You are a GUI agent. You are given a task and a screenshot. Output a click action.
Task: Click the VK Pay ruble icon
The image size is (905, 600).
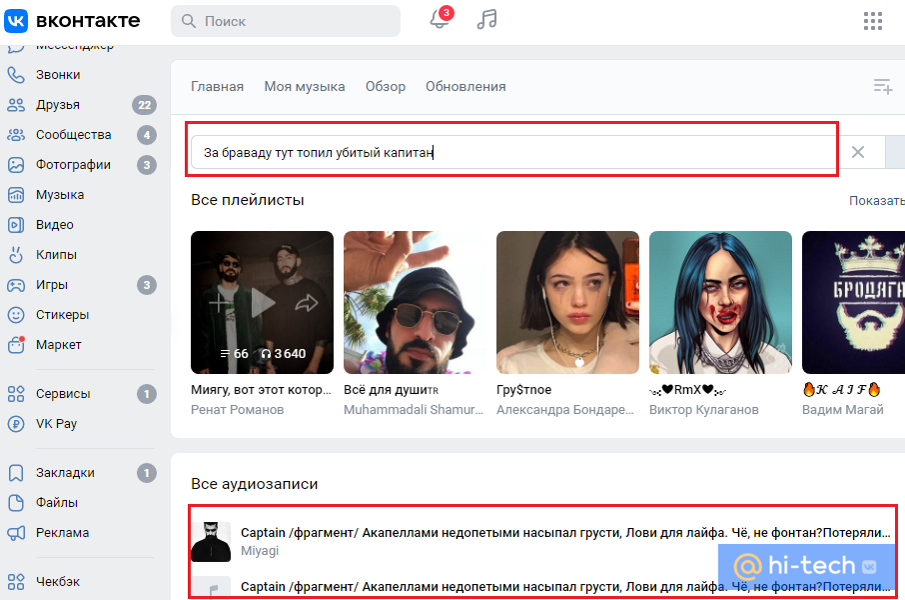16,423
